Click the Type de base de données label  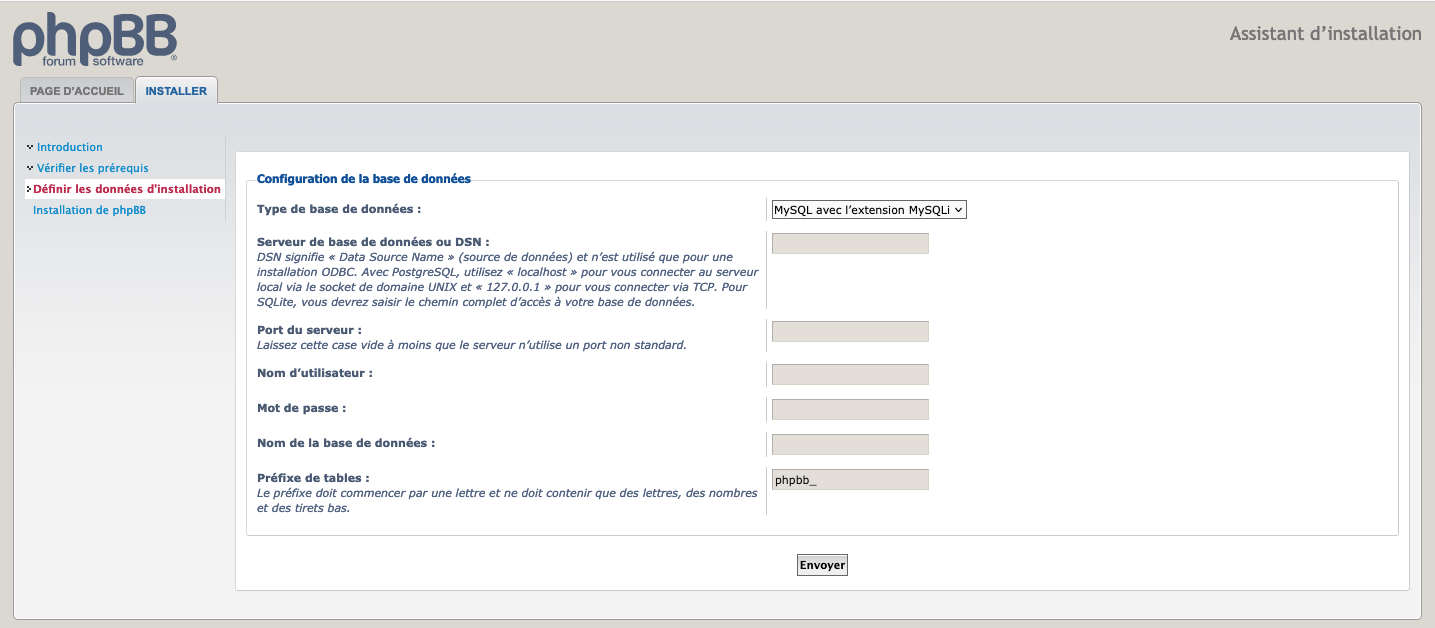pos(339,209)
